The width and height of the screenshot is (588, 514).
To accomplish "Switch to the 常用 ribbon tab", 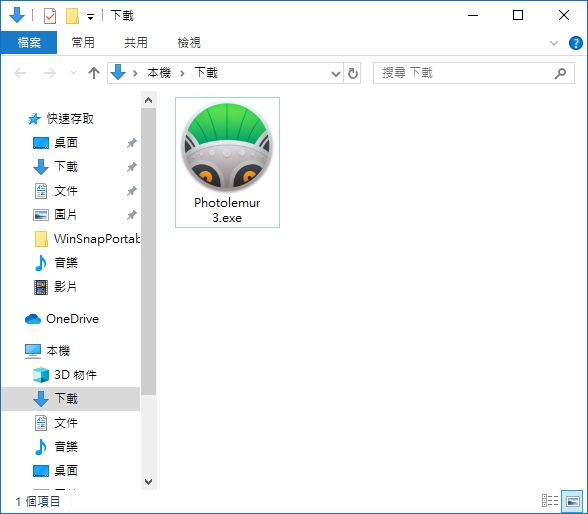I will pyautogui.click(x=83, y=42).
